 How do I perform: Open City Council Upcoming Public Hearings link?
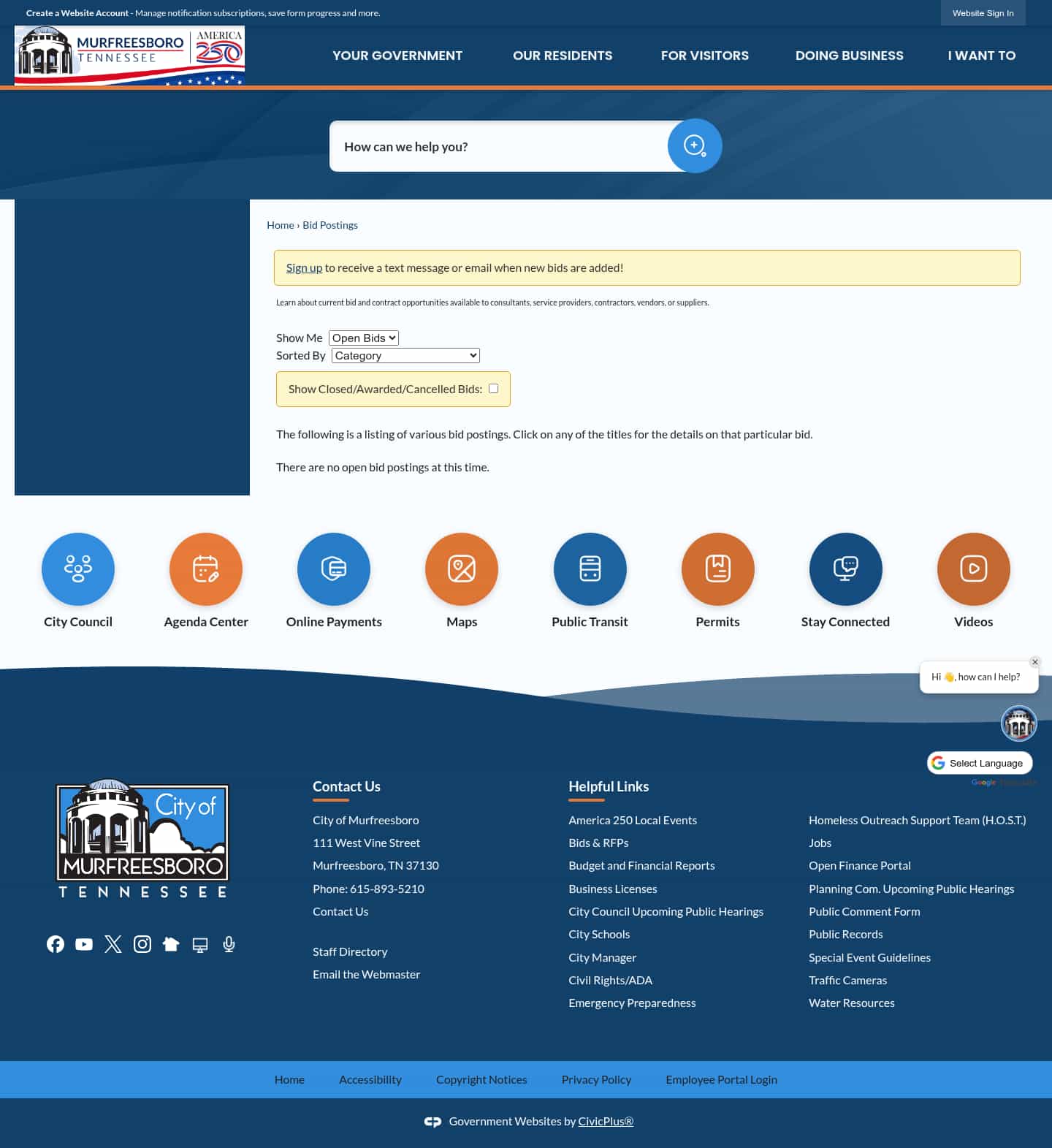(666, 911)
